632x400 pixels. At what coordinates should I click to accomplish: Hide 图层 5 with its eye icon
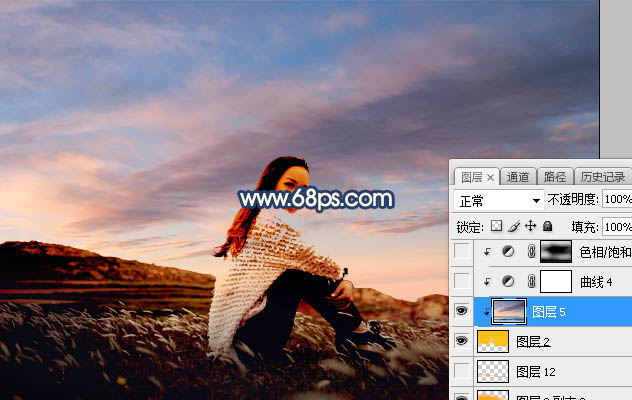tap(462, 310)
